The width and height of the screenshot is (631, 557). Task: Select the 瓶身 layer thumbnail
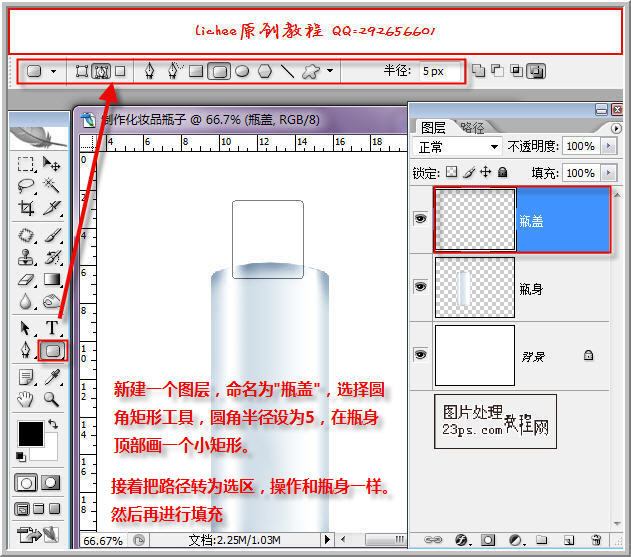(474, 286)
